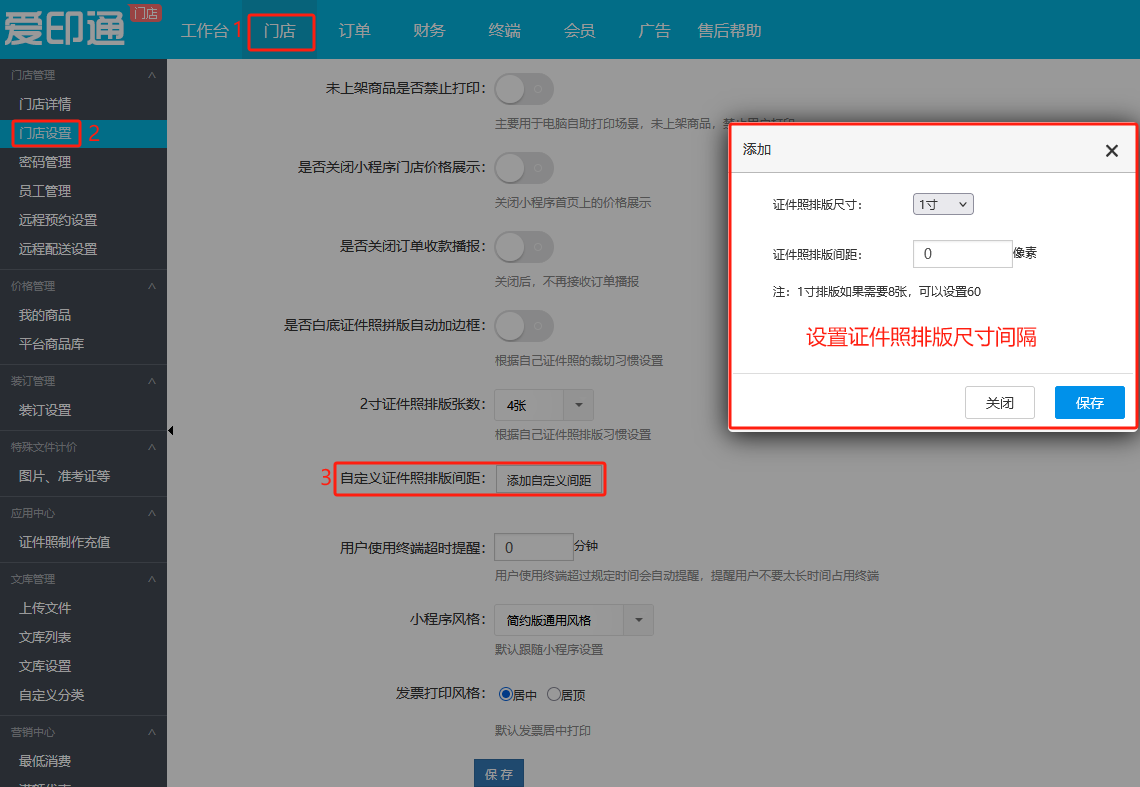
Task: Click the blue 保存 button in dialog
Action: point(1089,403)
